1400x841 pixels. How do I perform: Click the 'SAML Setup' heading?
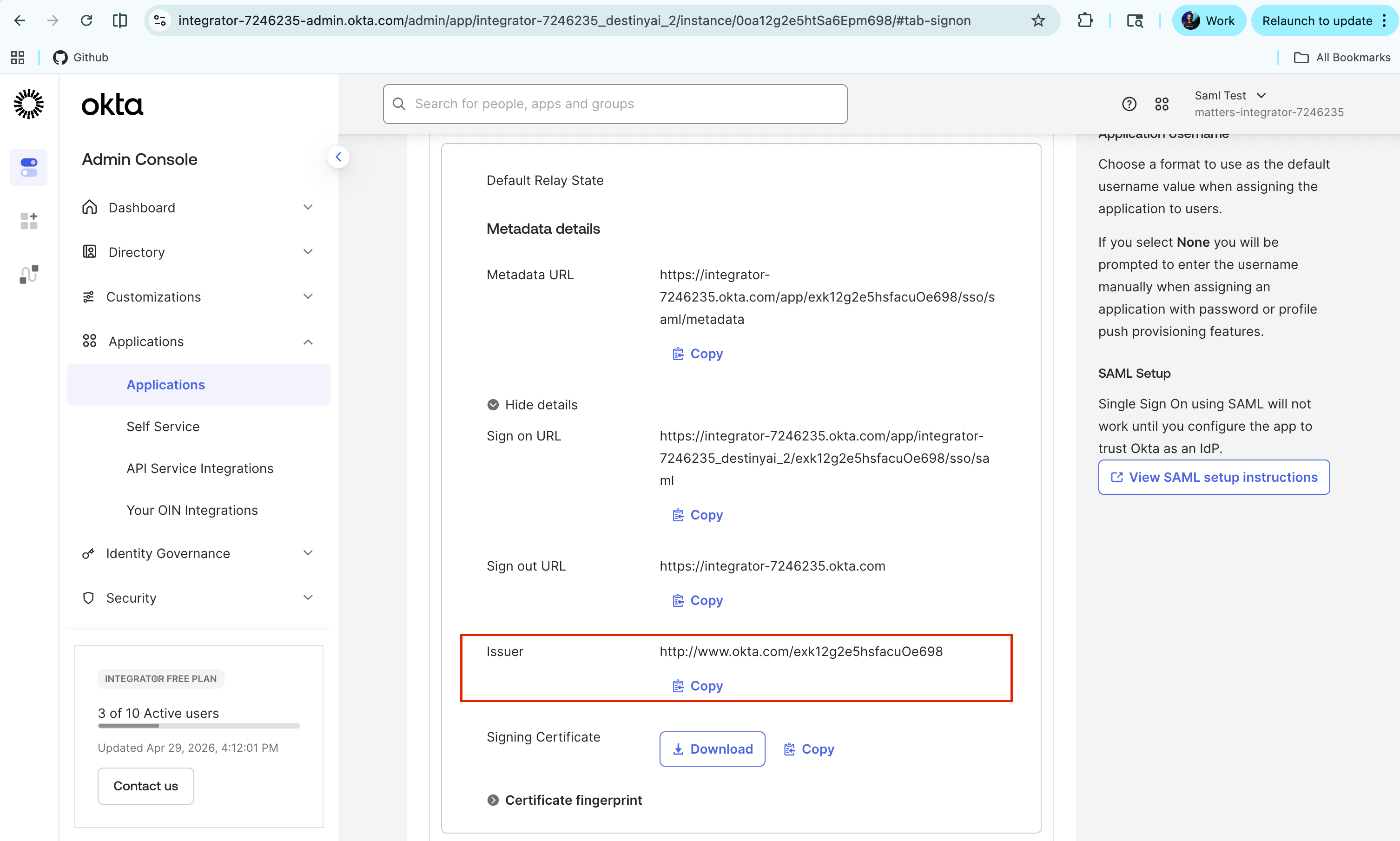click(x=1134, y=374)
